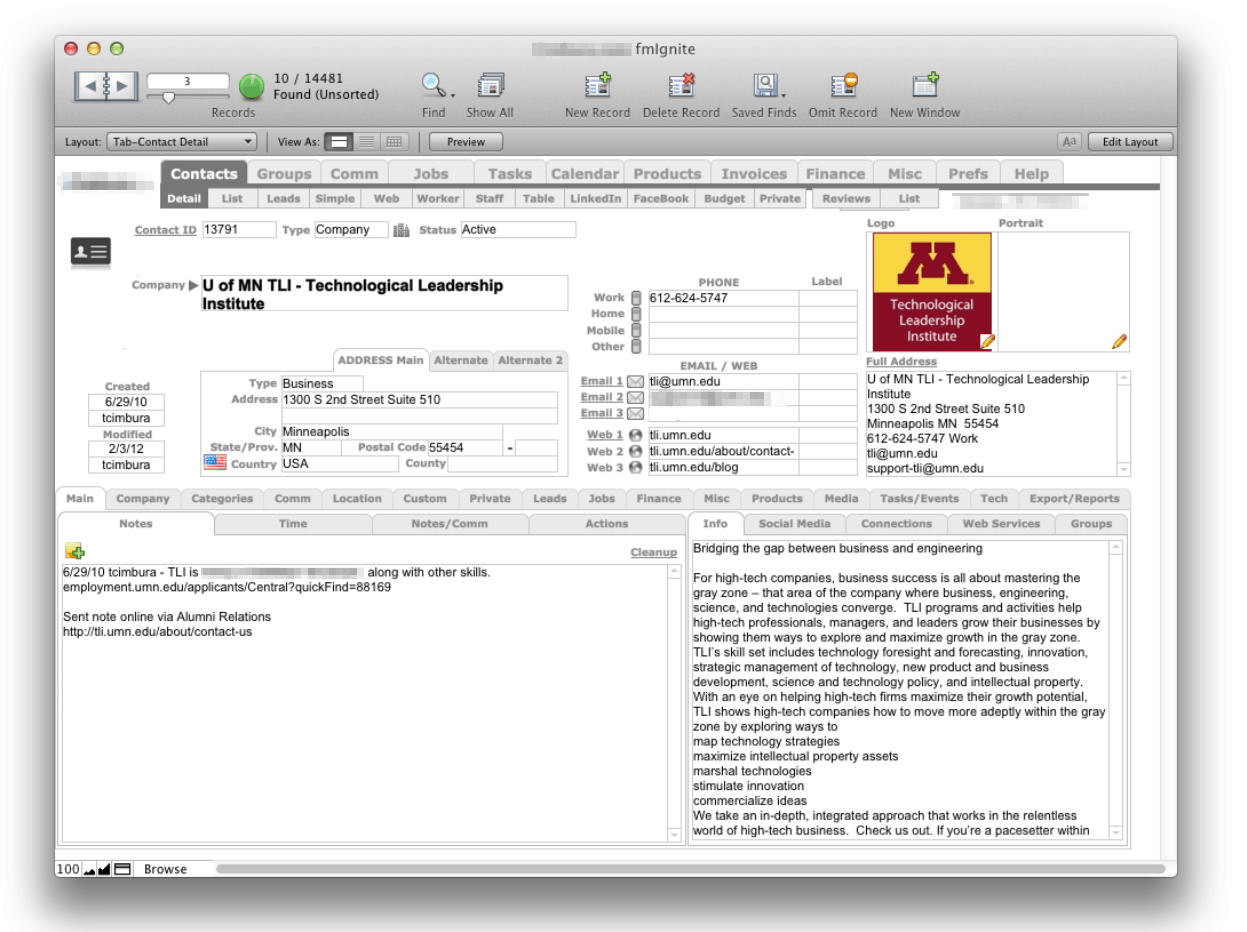The image size is (1247, 932).
Task: Click the Other phone icon
Action: pyautogui.click(x=635, y=346)
